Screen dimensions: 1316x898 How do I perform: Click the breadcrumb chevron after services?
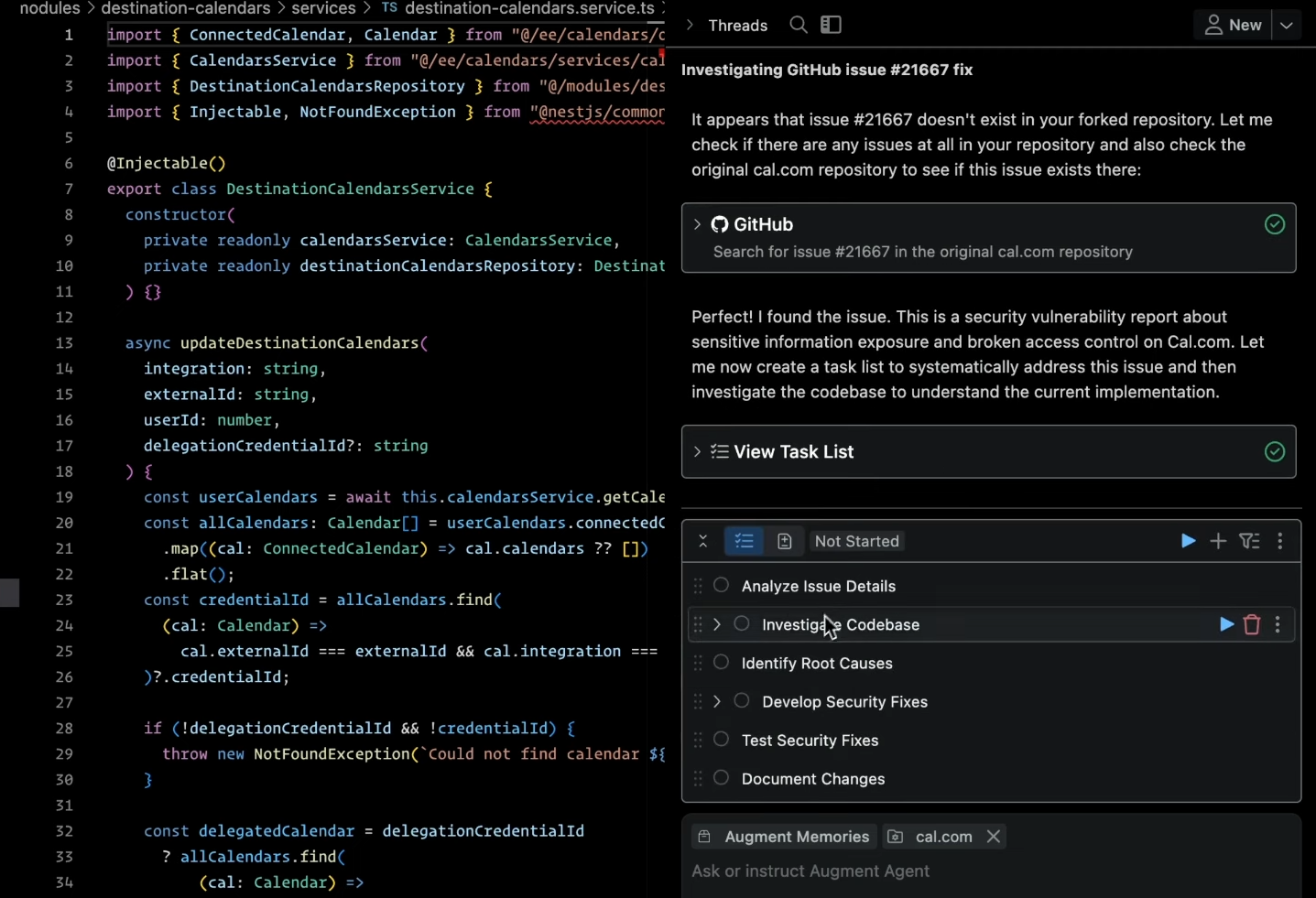[367, 8]
